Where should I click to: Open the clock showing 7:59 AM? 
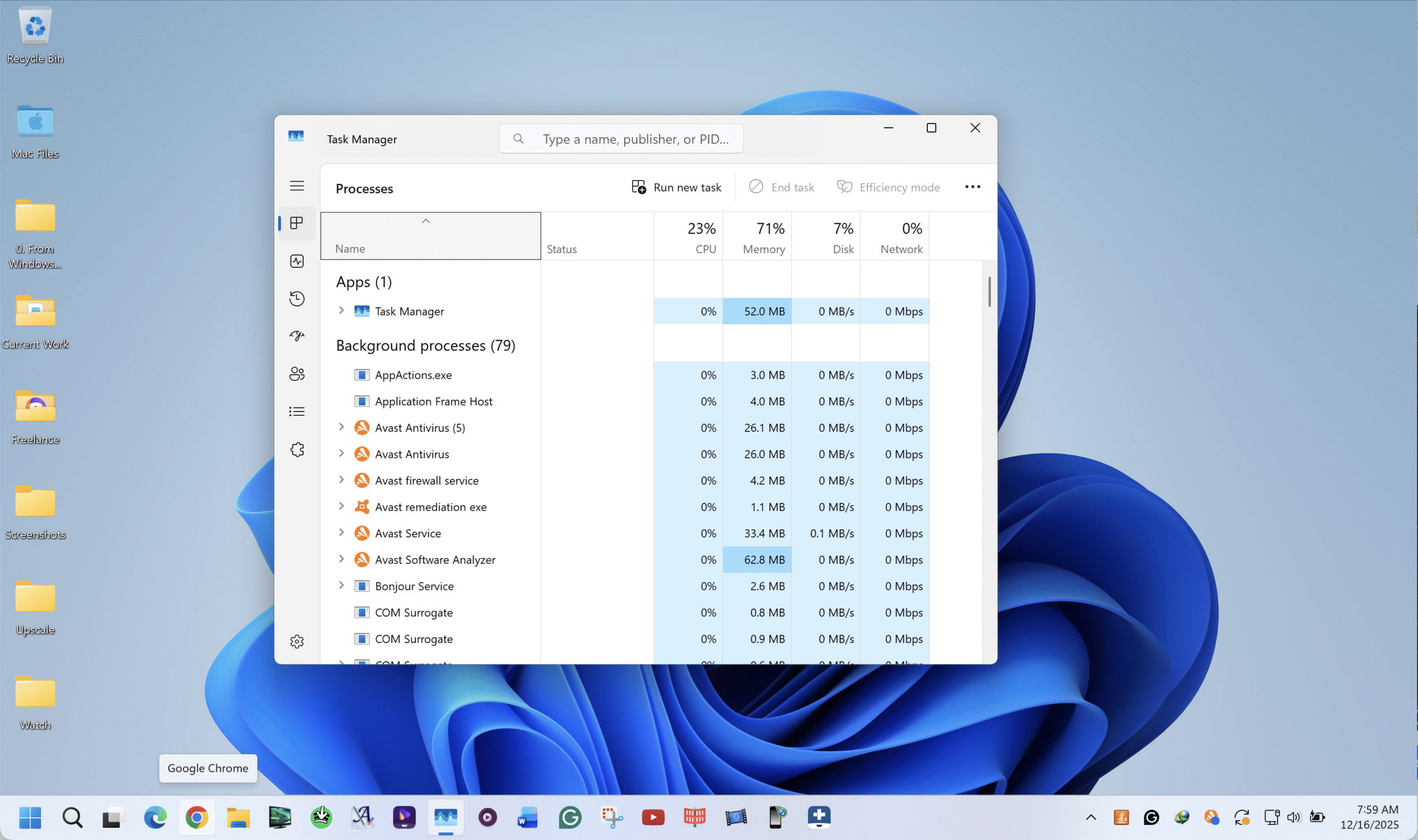[x=1369, y=817]
